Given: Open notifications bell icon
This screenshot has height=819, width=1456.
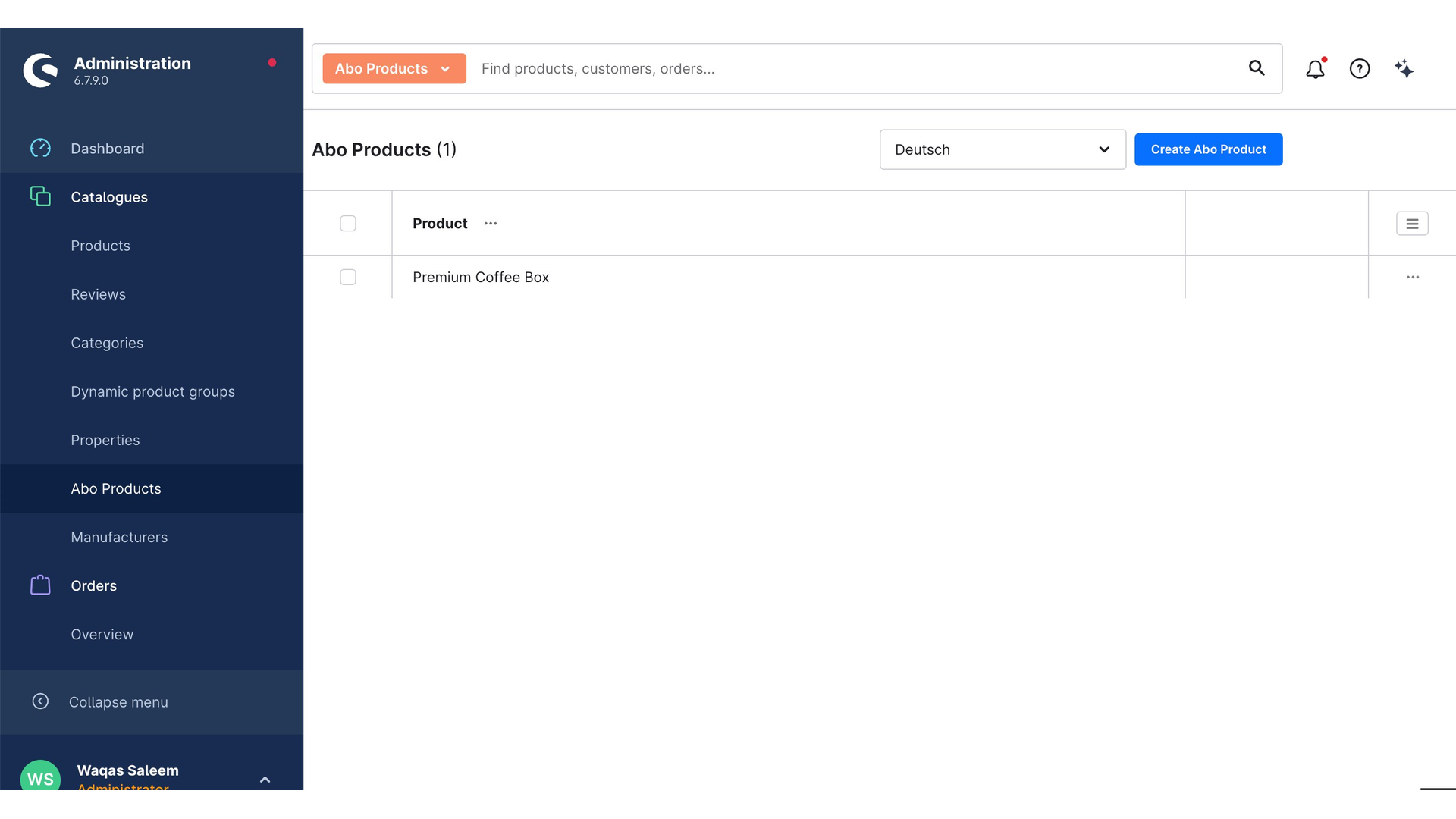Looking at the screenshot, I should click(x=1315, y=69).
